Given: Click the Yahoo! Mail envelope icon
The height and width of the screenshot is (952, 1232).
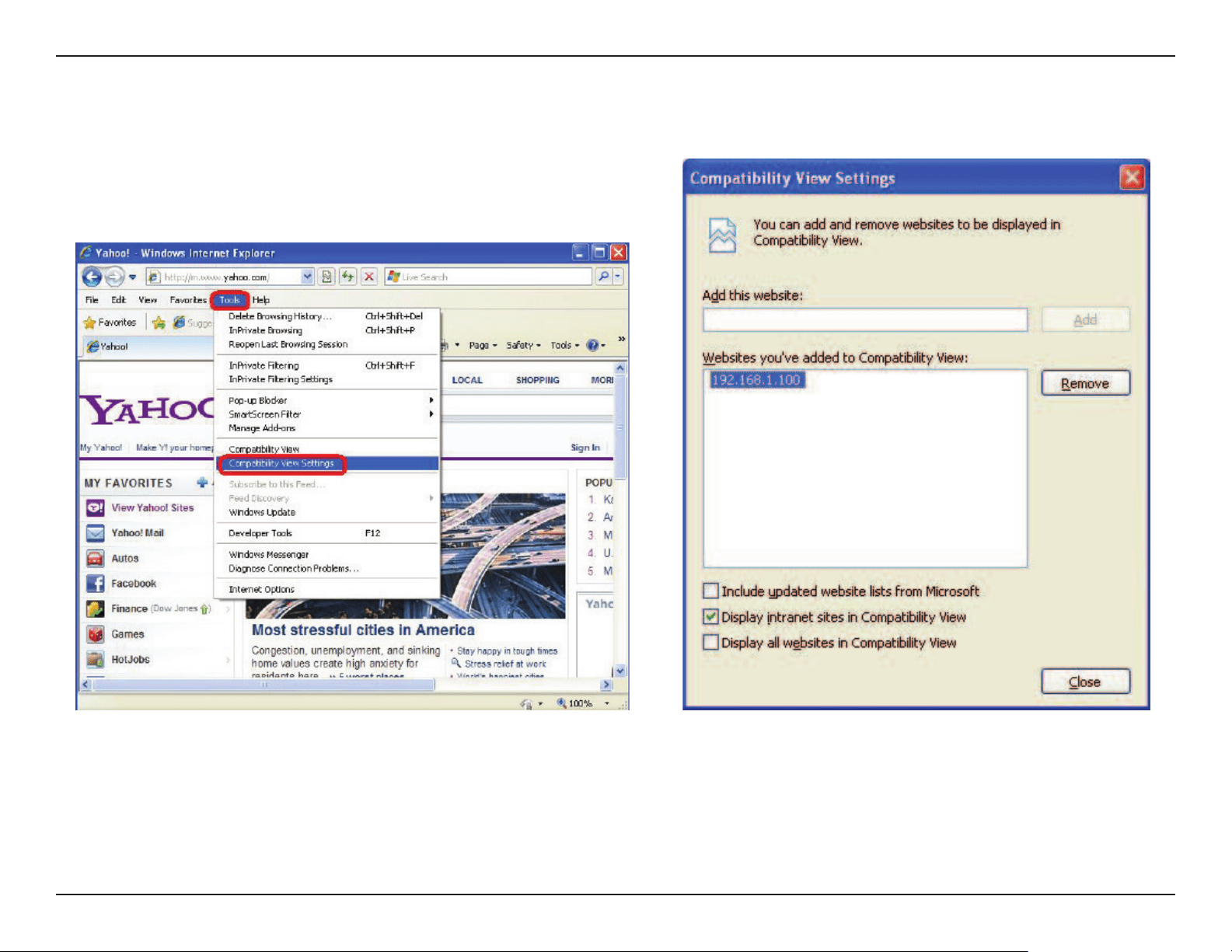Looking at the screenshot, I should [x=96, y=533].
